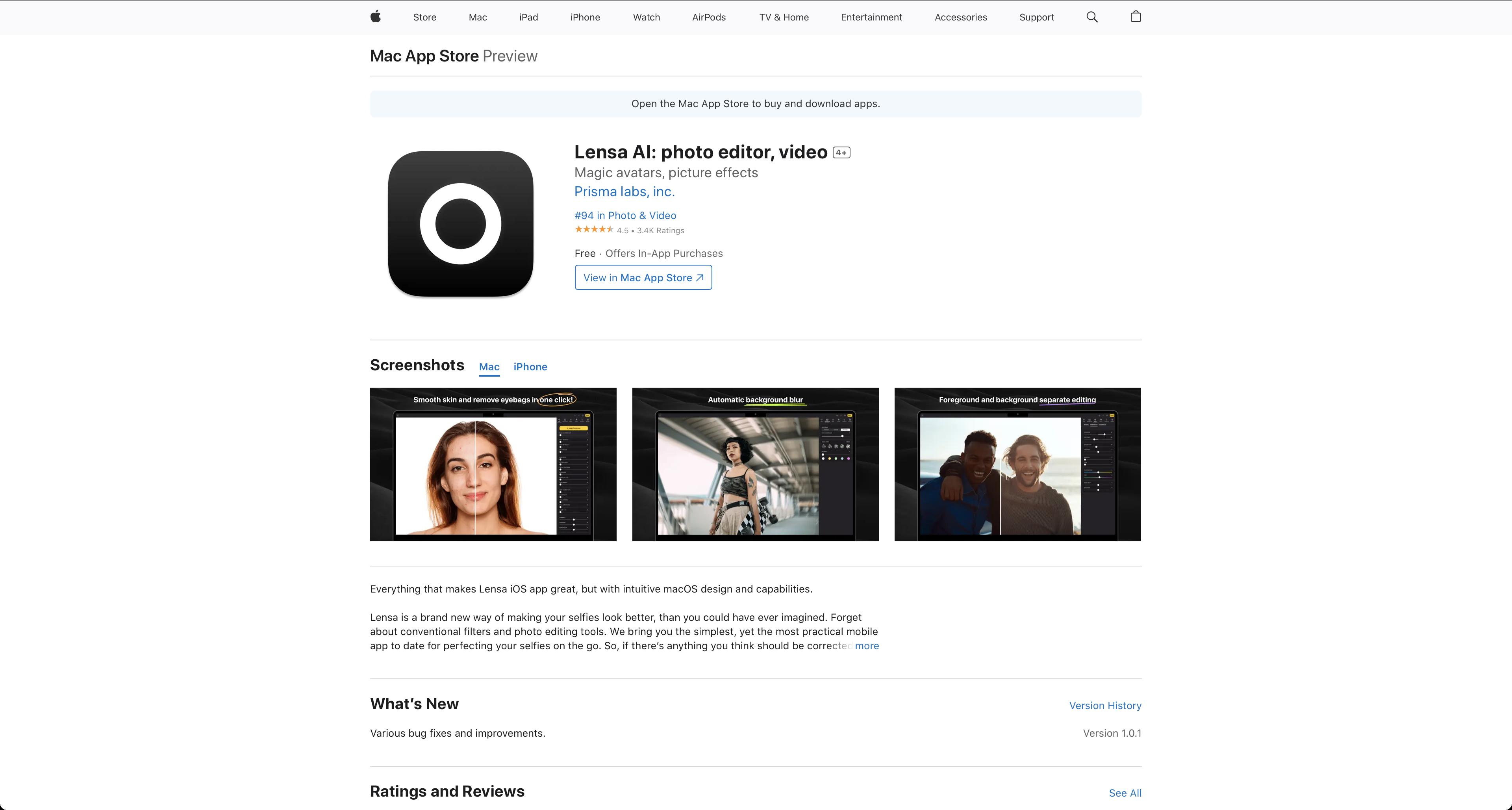Open the AirPods menu item
Screen dimensions: 1512x810
pyautogui.click(x=708, y=17)
